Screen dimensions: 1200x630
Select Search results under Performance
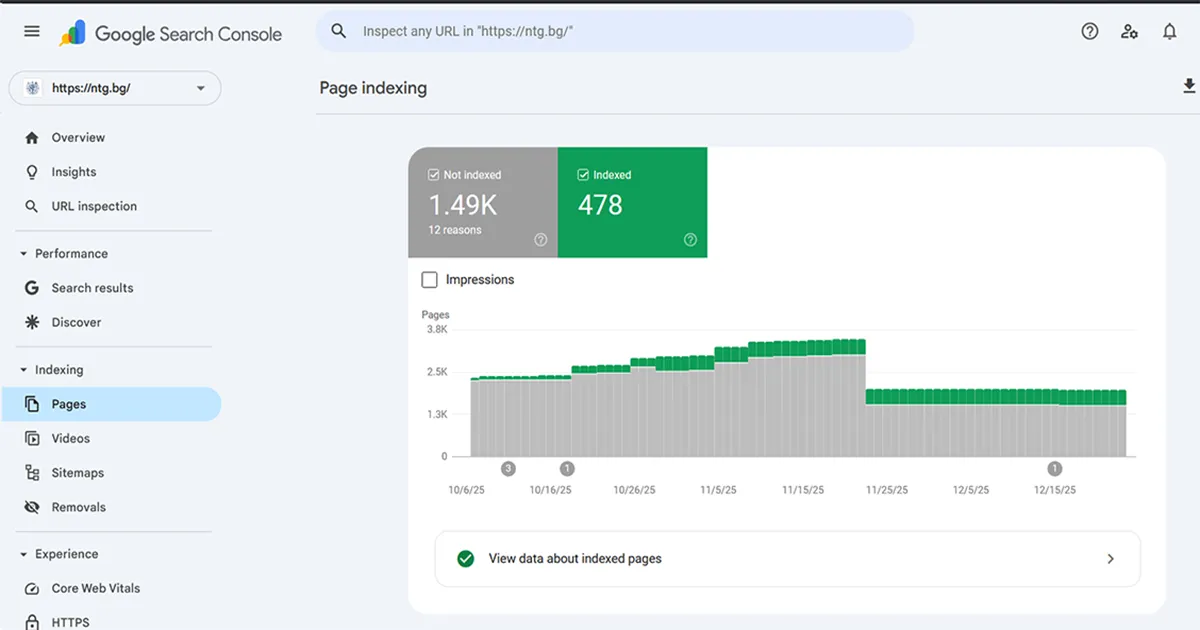(x=92, y=288)
